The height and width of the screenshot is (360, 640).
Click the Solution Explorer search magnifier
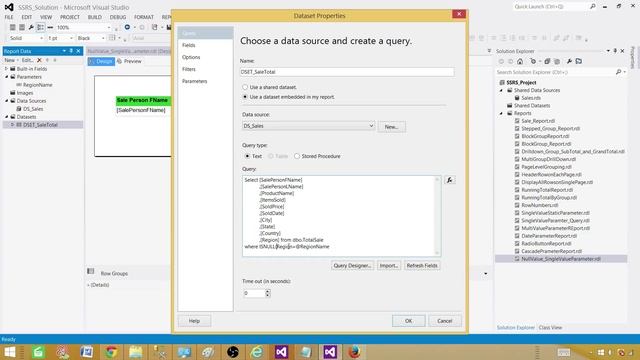[x=618, y=72]
